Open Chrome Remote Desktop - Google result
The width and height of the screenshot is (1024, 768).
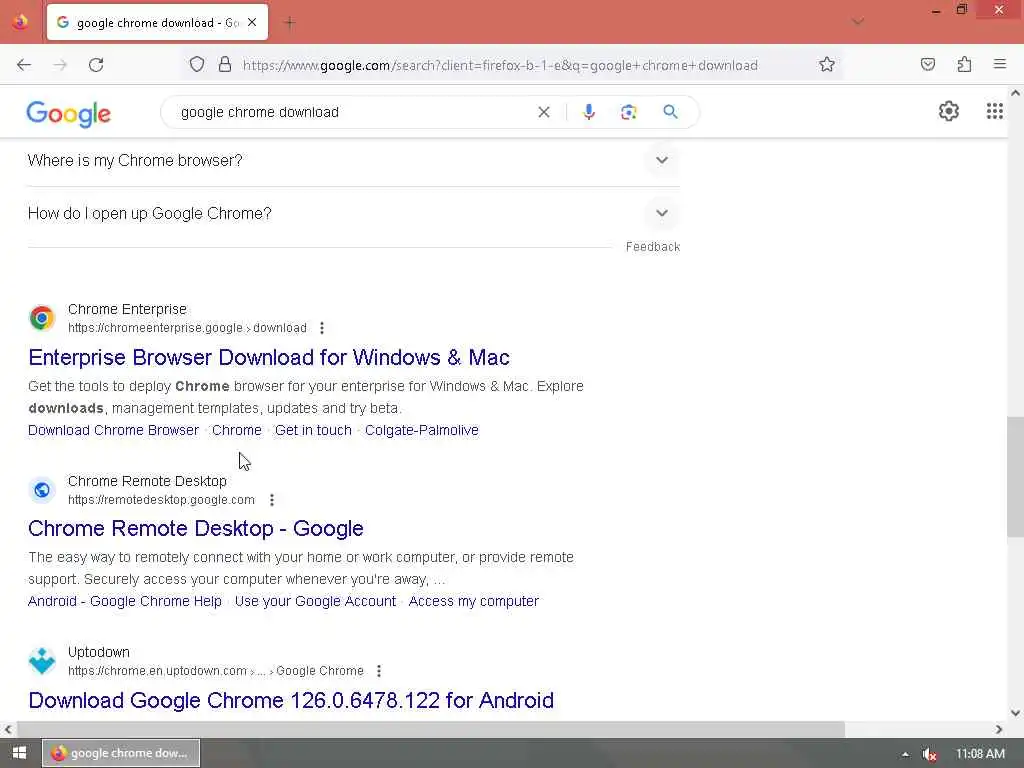coord(195,528)
